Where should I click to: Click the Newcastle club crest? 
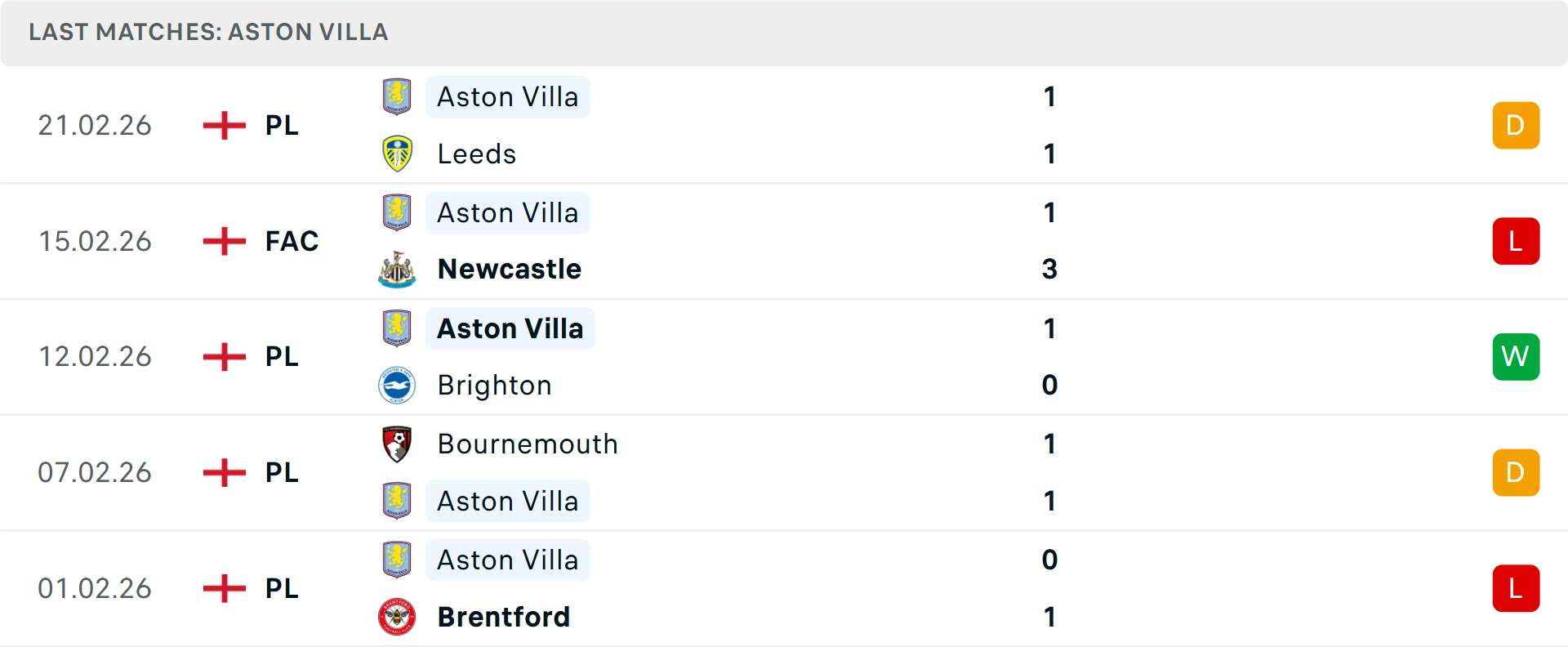pos(397,270)
